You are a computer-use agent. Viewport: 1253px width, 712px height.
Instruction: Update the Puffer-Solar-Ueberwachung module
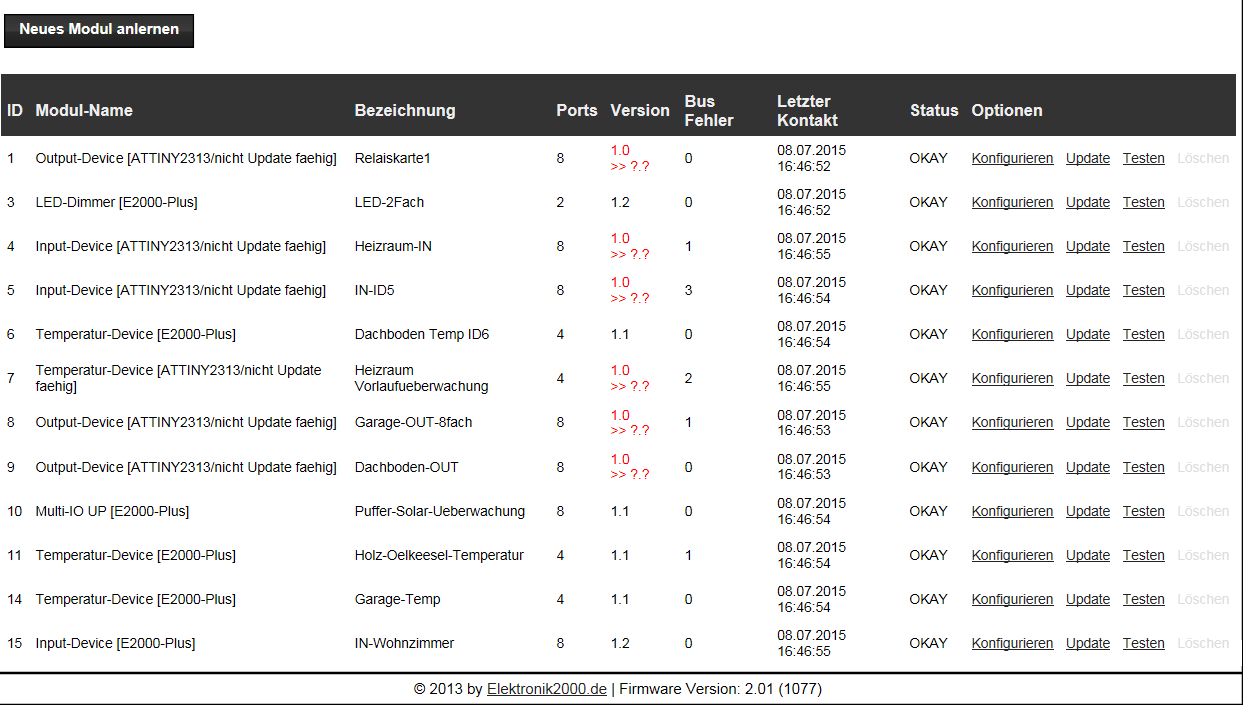coord(1087,511)
